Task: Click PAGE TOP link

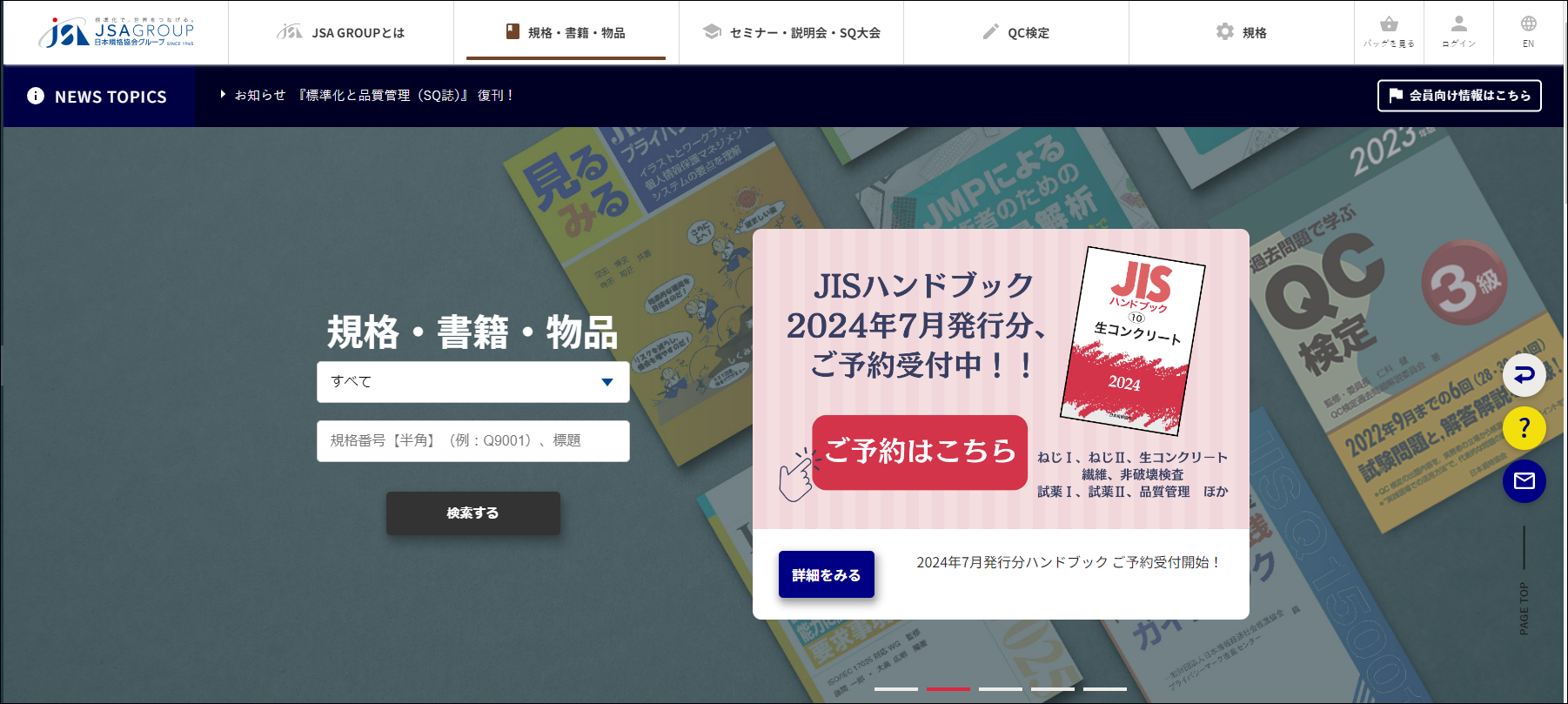Action: point(1524,607)
